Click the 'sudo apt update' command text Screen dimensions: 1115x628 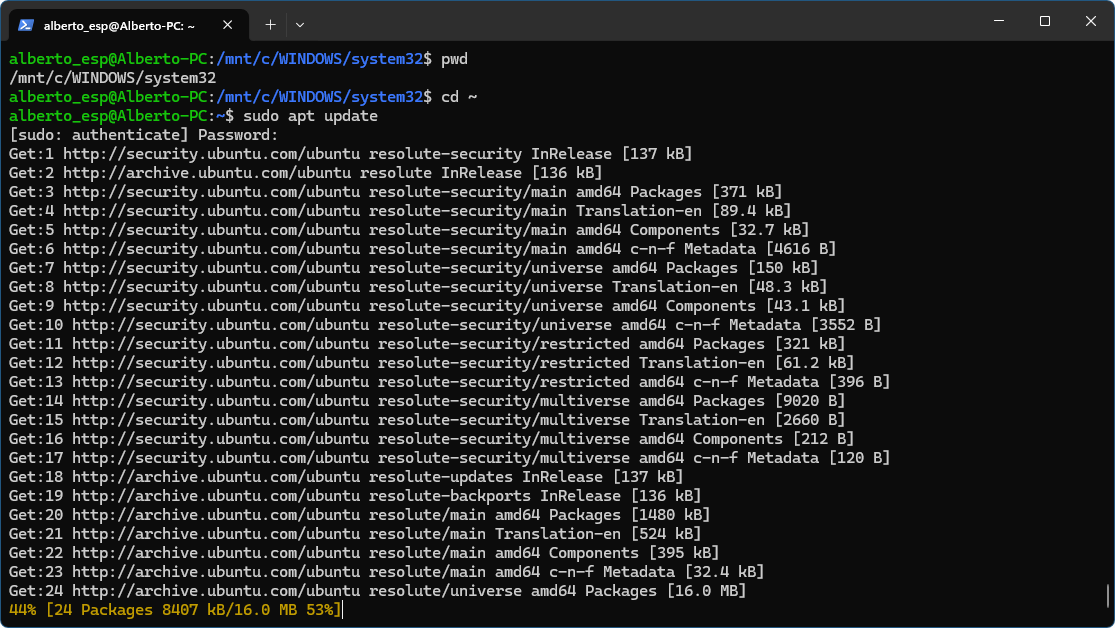tap(310, 116)
